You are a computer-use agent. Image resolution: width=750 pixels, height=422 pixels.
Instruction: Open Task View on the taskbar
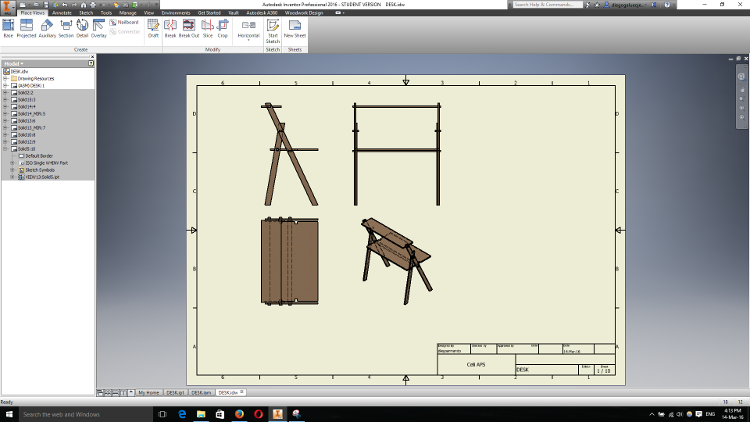click(162, 414)
